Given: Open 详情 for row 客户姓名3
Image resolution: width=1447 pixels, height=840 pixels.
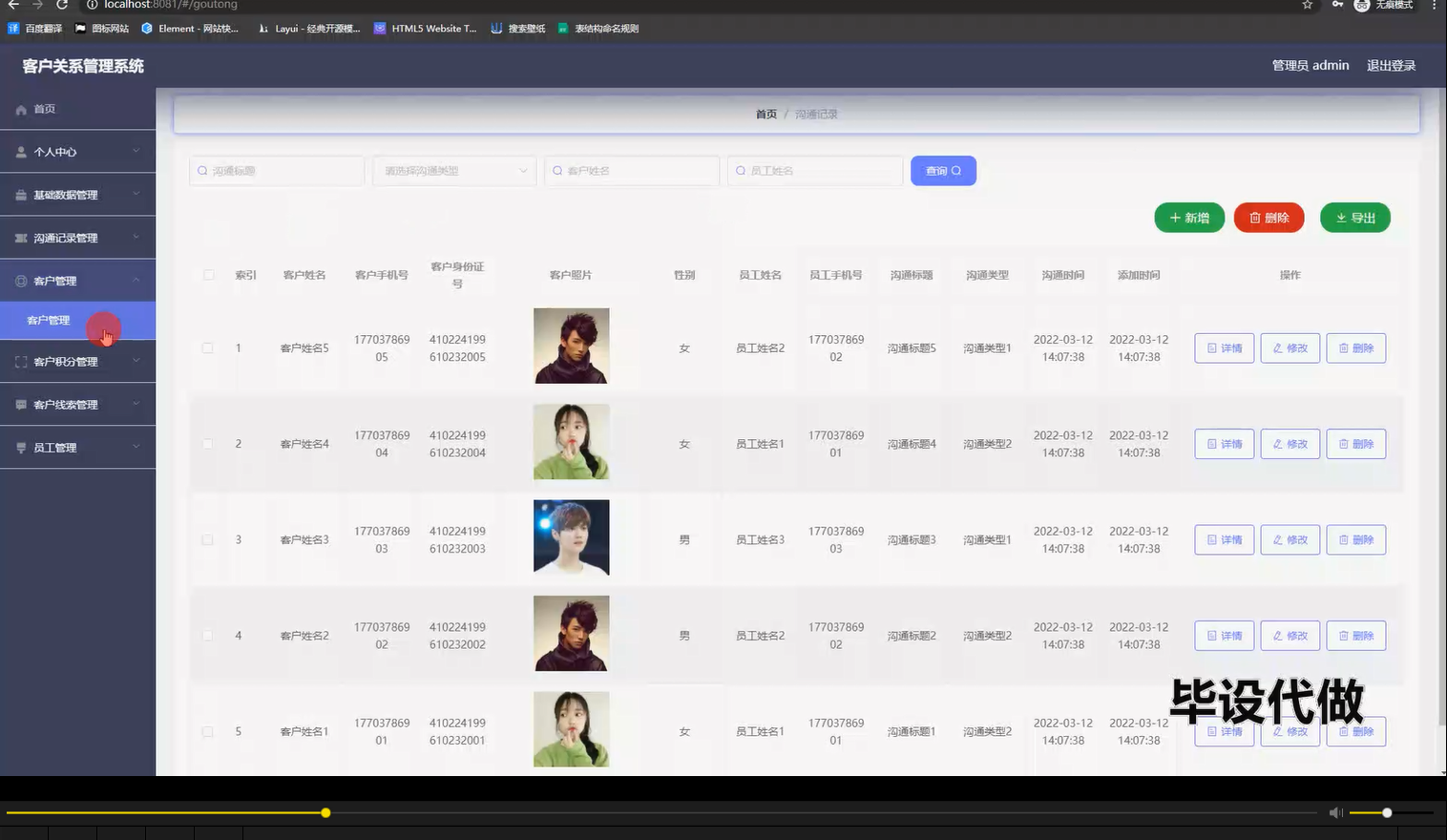Looking at the screenshot, I should click(x=1225, y=539).
